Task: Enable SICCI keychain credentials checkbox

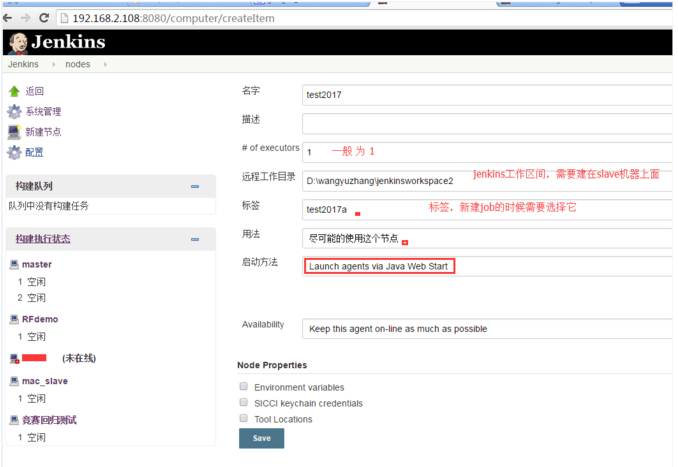Action: tap(243, 402)
